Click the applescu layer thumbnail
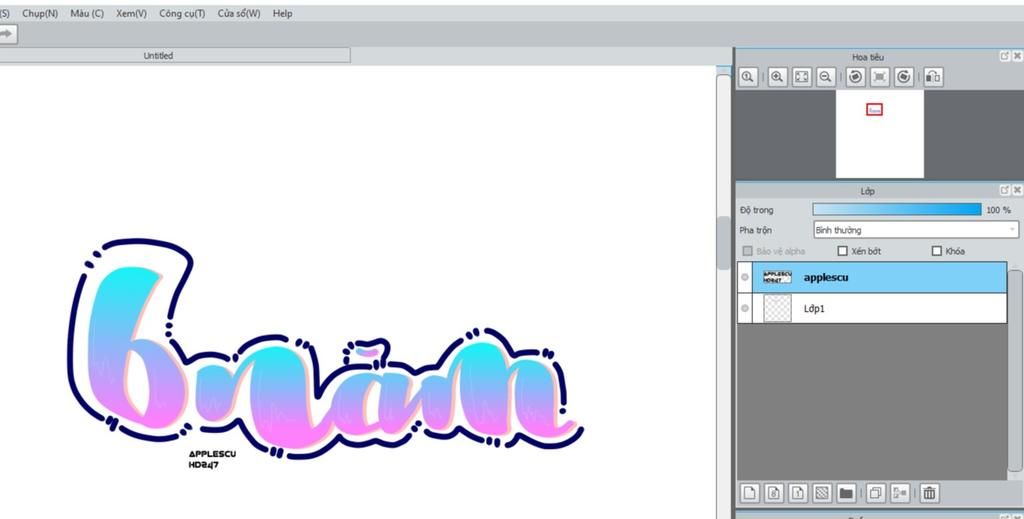The width and height of the screenshot is (1024, 519). click(777, 277)
